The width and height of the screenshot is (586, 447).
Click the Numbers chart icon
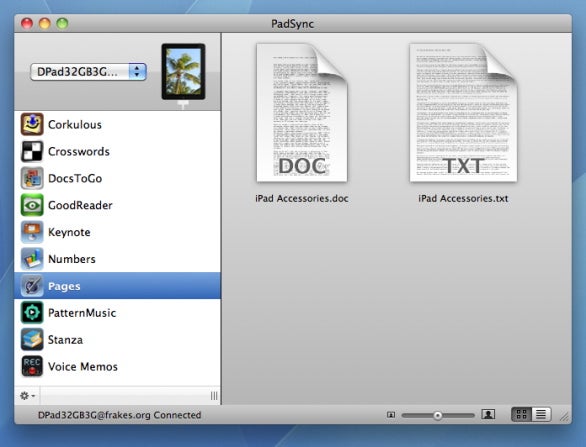click(x=32, y=259)
